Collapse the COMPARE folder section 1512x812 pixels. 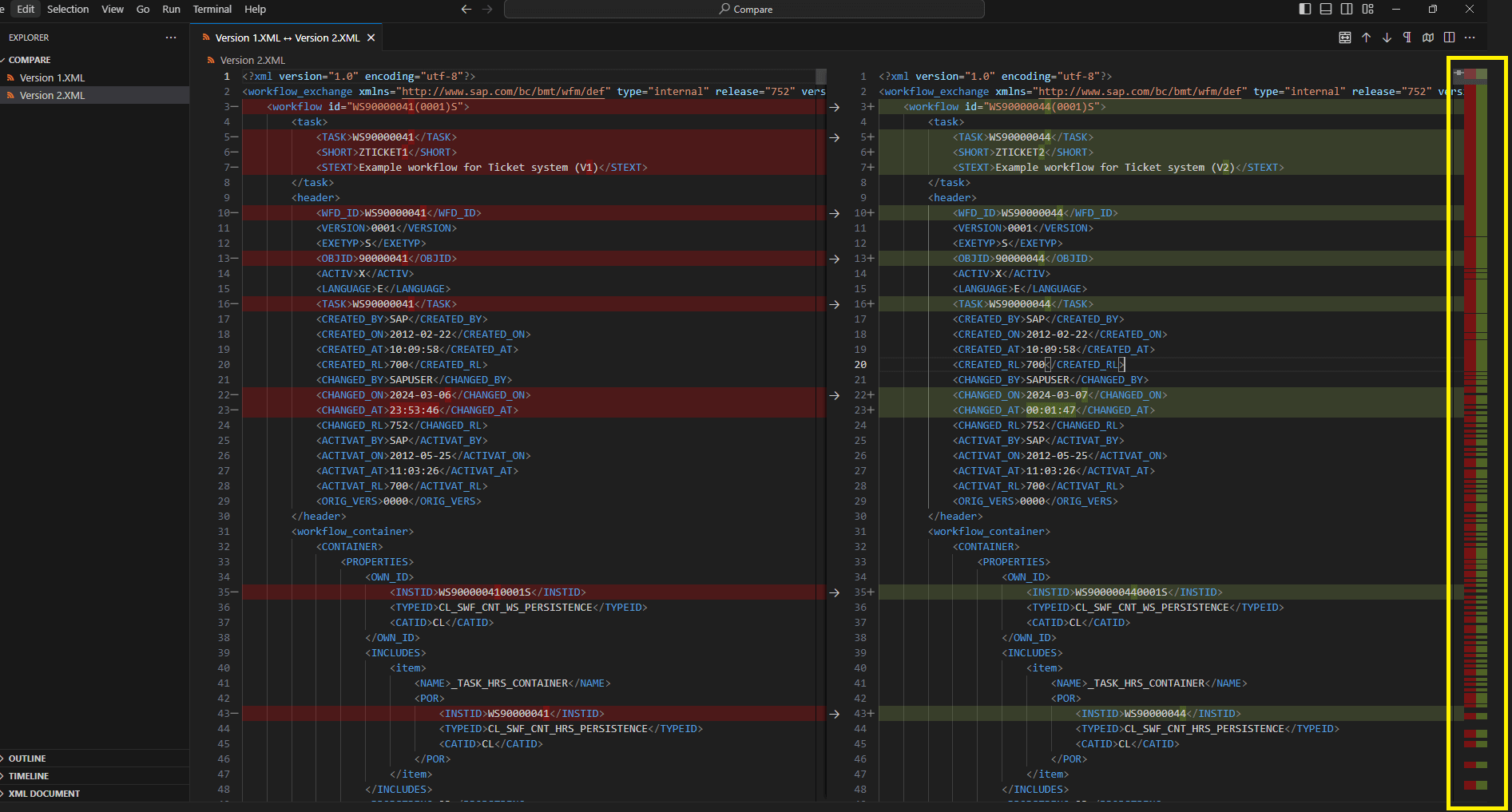click(30, 60)
